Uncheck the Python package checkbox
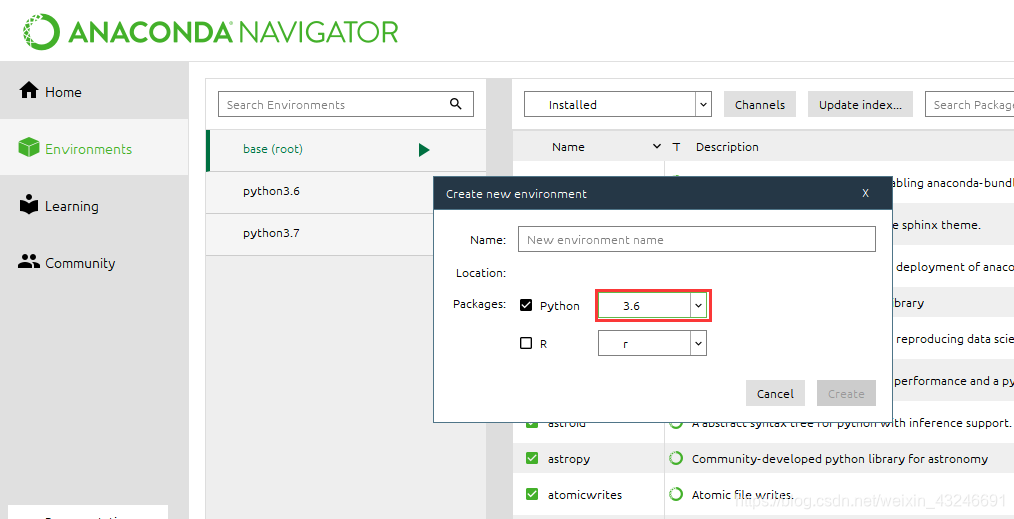Screen dimensions: 1014x519 tap(526, 305)
